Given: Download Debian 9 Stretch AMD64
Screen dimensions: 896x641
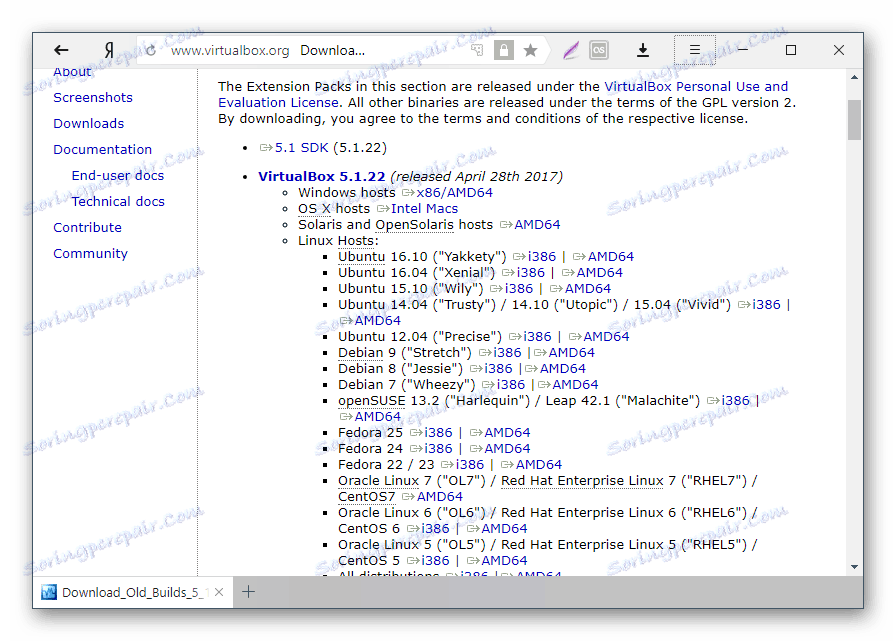Looking at the screenshot, I should point(571,352).
